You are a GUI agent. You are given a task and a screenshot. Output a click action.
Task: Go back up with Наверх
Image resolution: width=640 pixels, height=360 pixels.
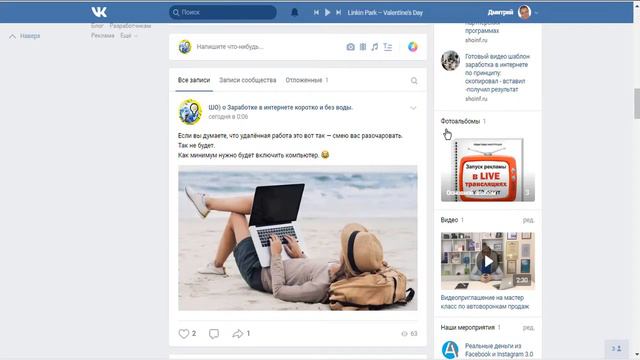click(24, 36)
